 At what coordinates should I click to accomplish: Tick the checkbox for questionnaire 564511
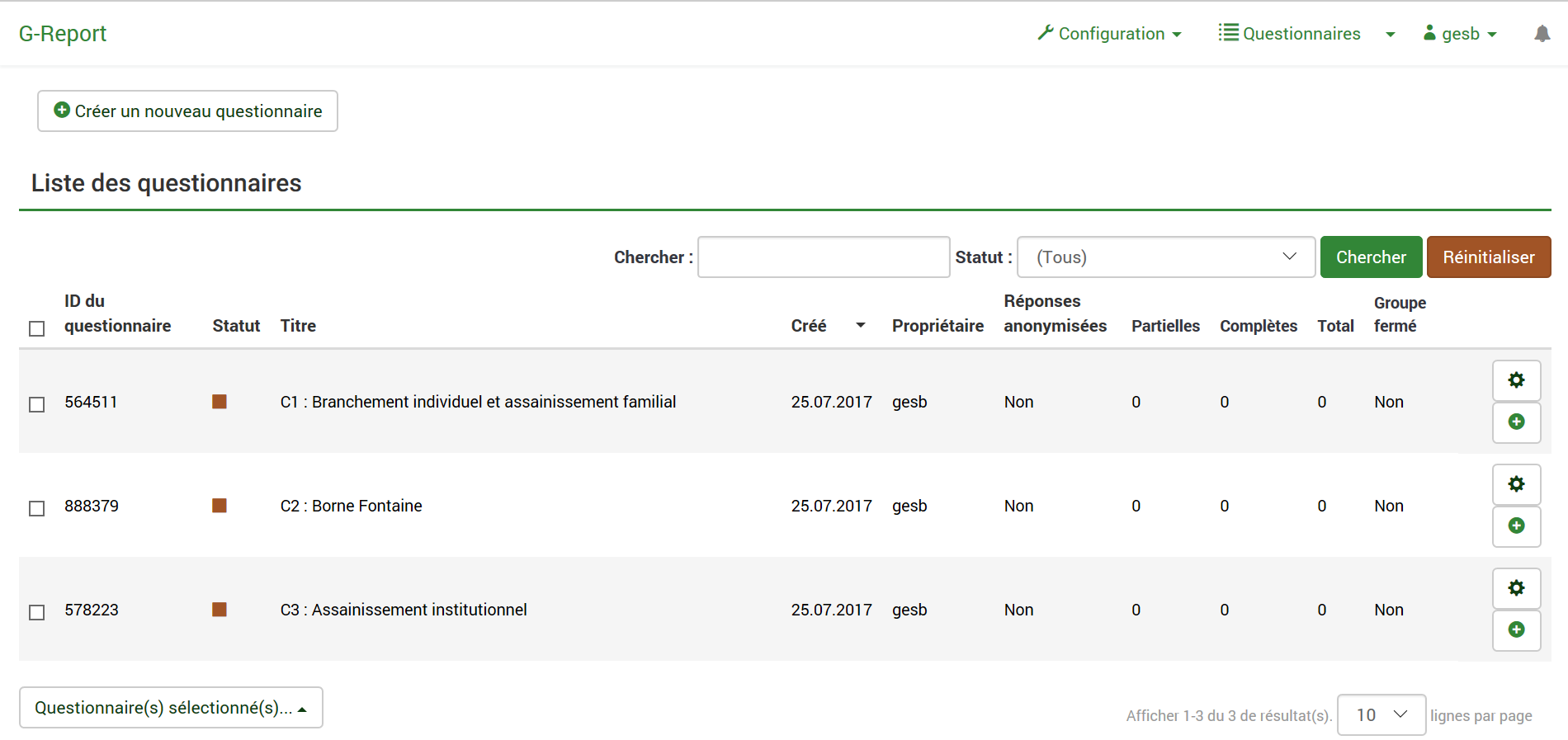click(x=37, y=404)
